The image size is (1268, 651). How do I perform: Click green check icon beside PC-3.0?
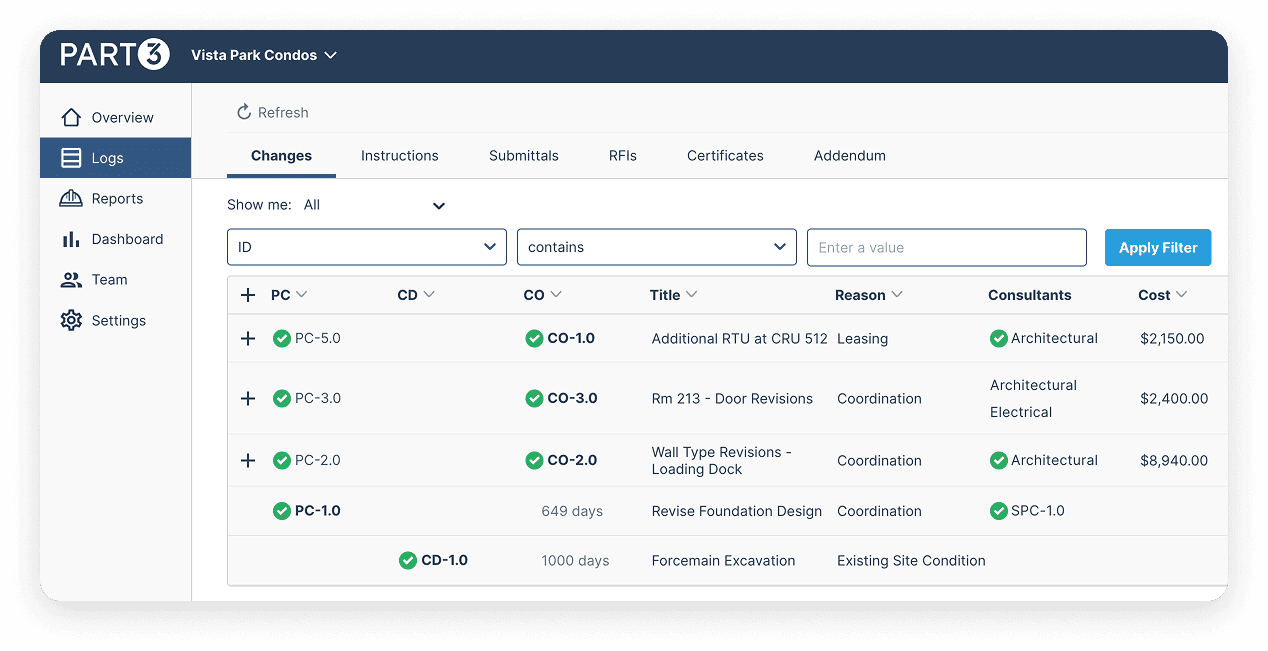click(282, 399)
